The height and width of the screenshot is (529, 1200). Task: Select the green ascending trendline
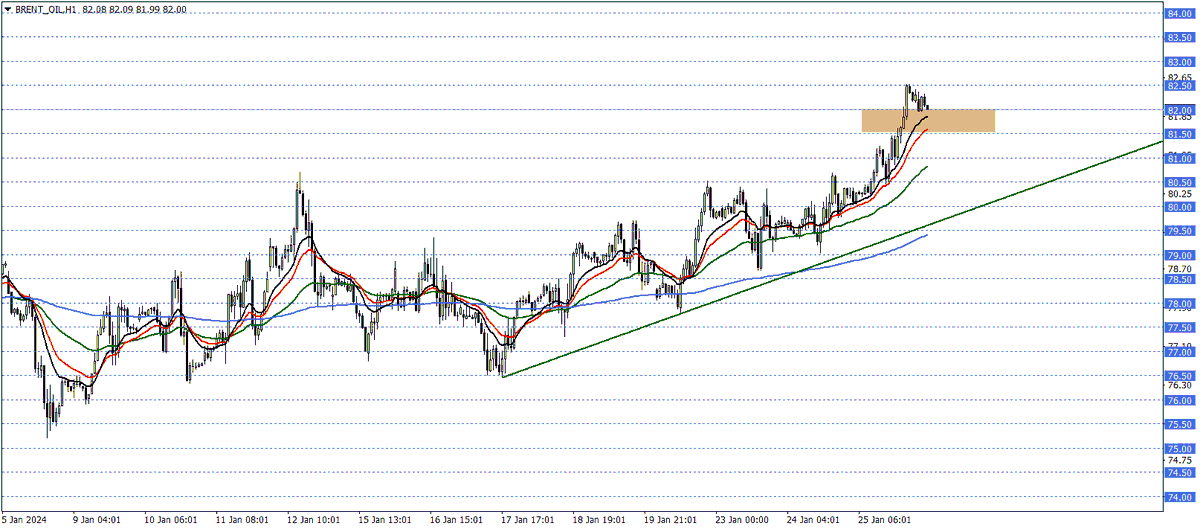[x=833, y=259]
